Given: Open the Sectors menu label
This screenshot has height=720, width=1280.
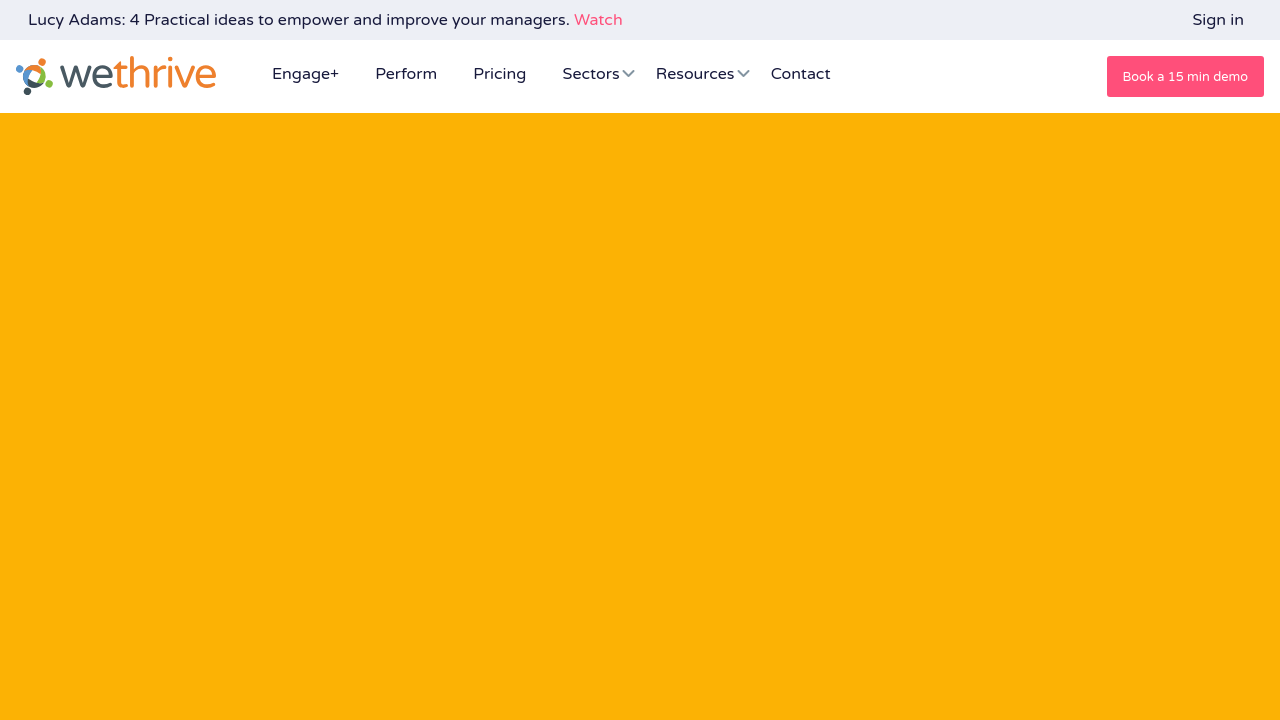Looking at the screenshot, I should tap(590, 74).
